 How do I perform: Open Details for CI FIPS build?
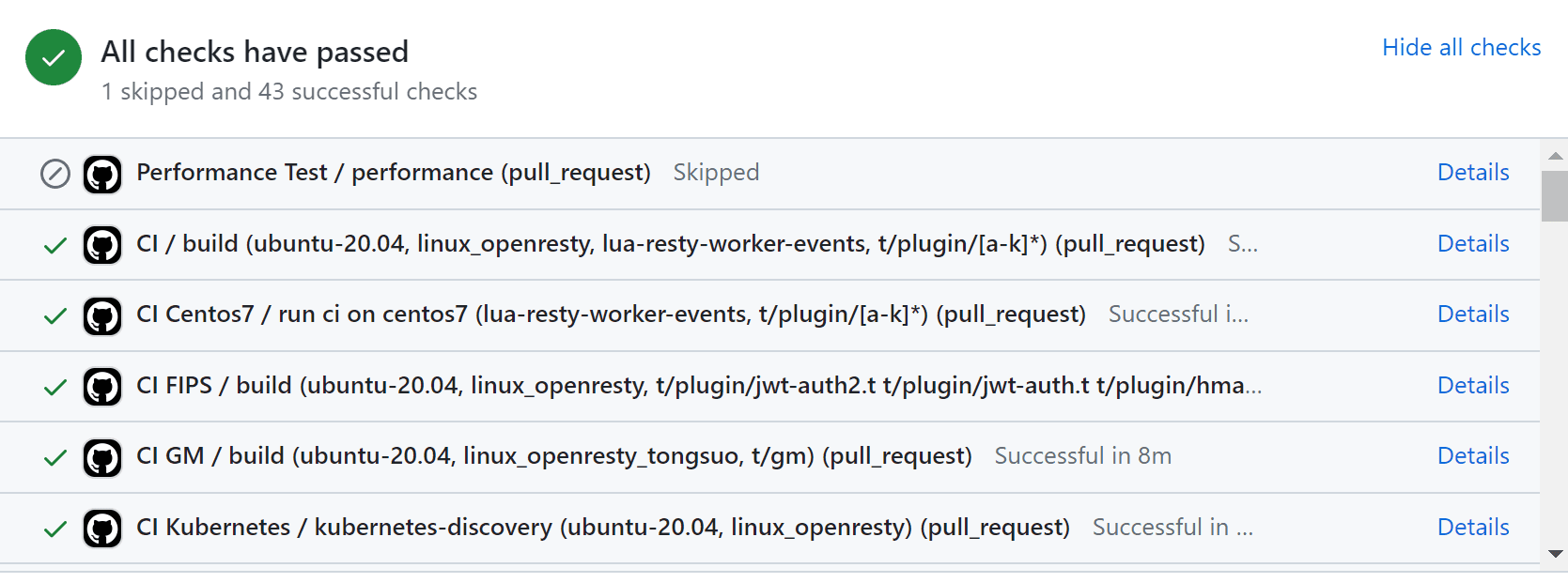tap(1473, 385)
